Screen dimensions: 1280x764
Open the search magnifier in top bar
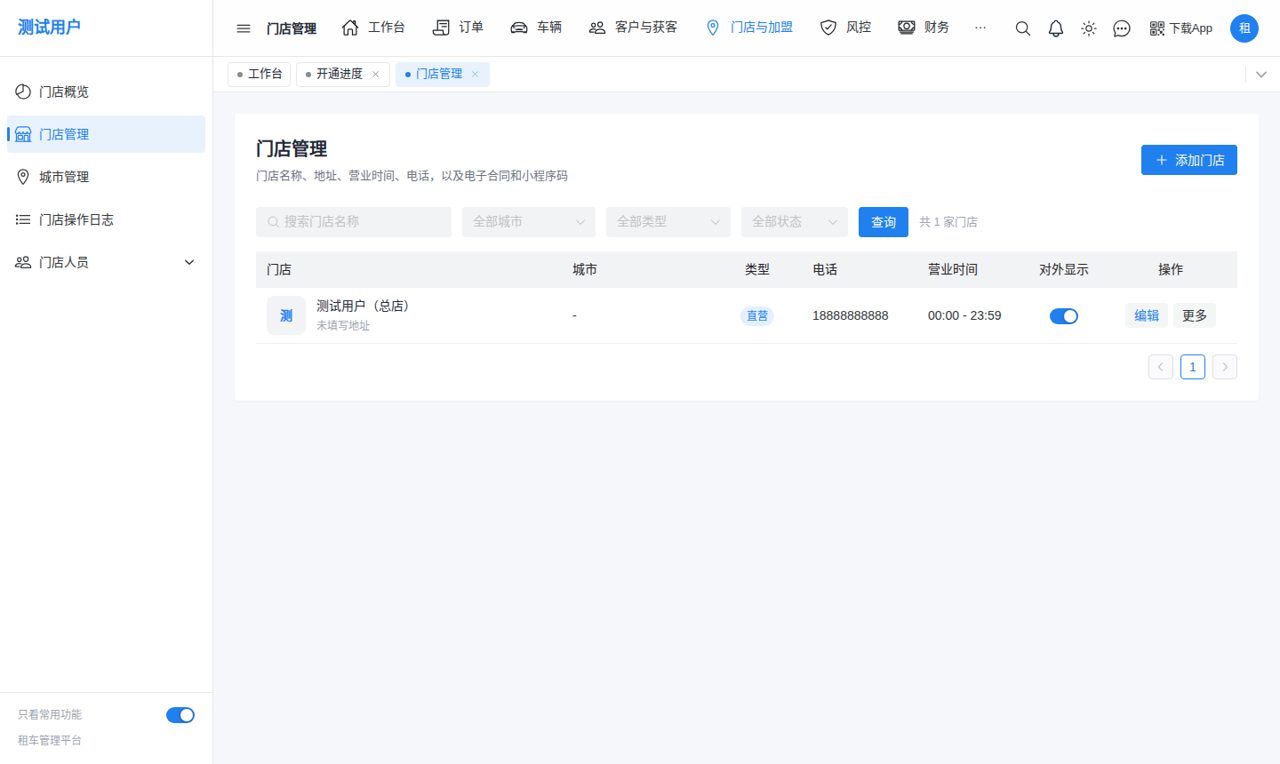point(1022,28)
